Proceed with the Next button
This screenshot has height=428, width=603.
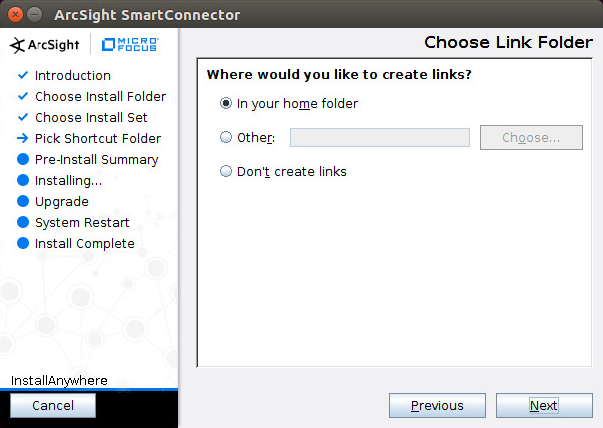[x=544, y=405]
